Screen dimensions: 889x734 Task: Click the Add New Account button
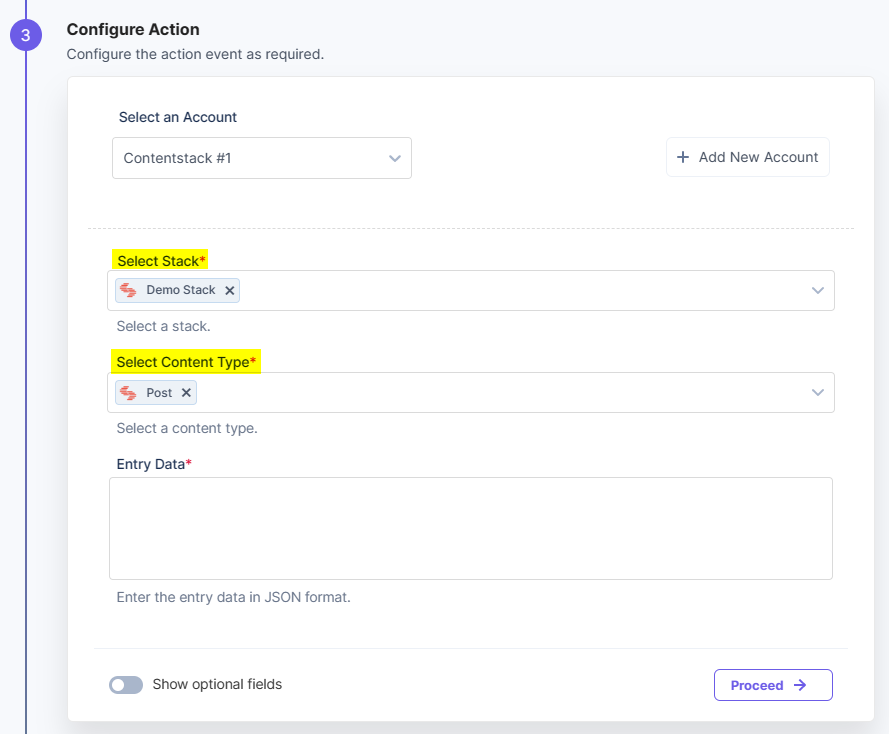(x=748, y=157)
